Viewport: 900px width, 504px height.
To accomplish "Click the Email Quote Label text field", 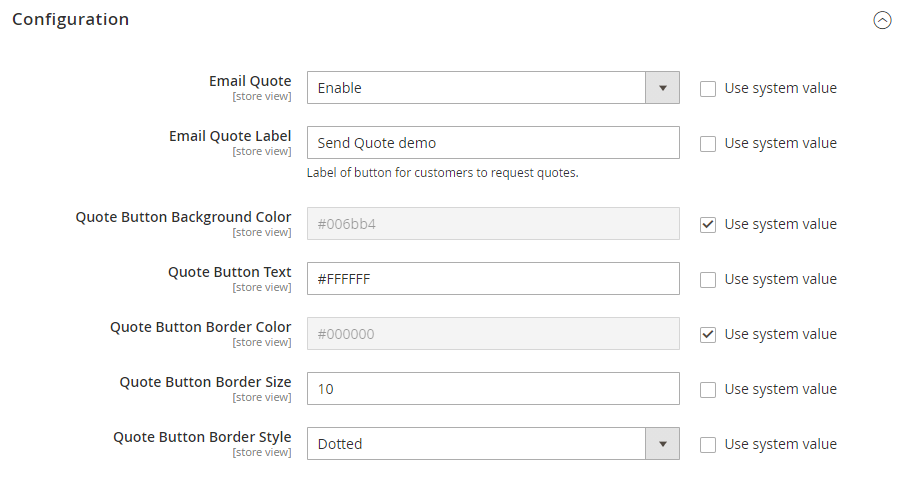I will tap(493, 143).
